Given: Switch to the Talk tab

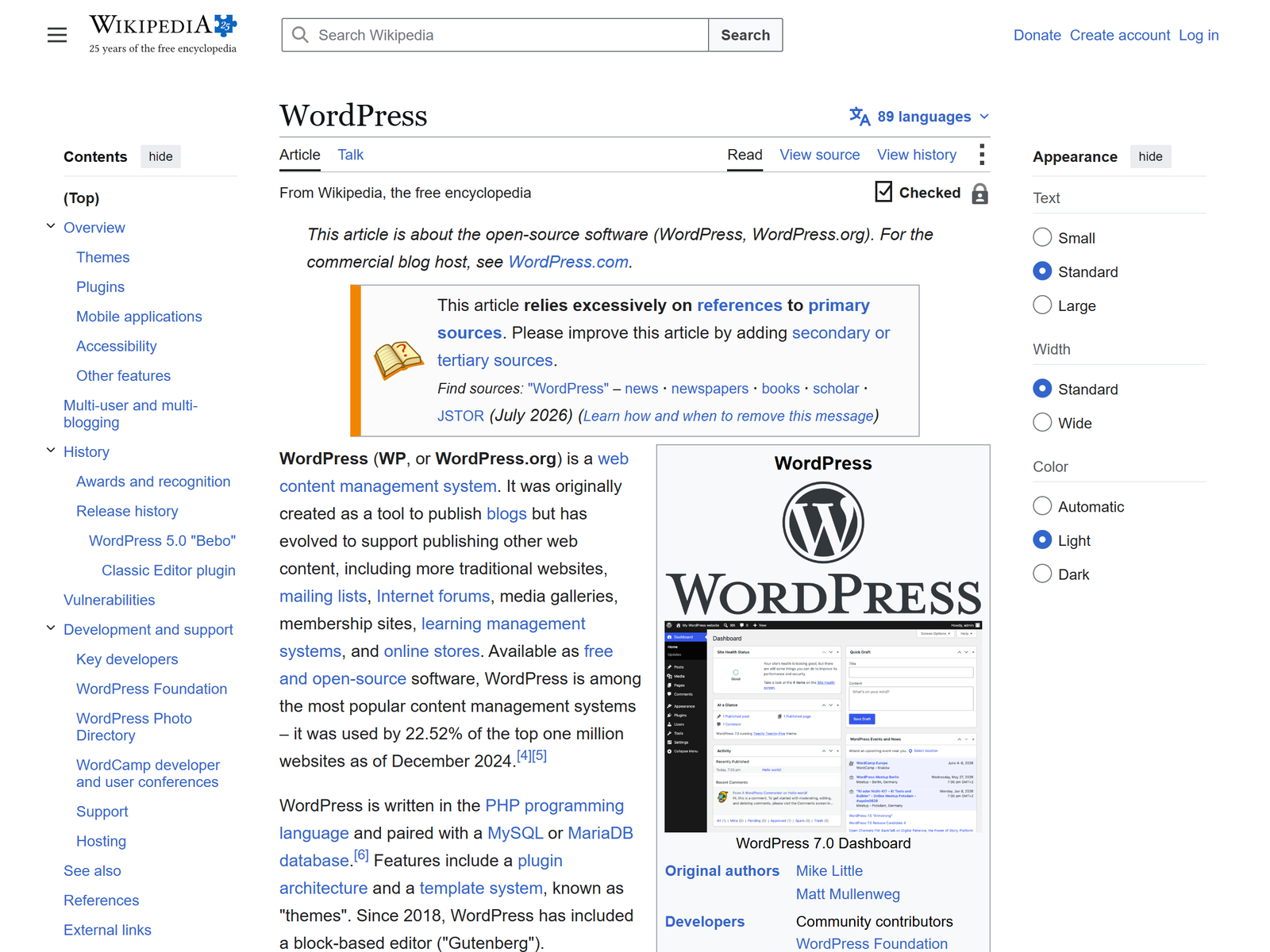Looking at the screenshot, I should 350,155.
